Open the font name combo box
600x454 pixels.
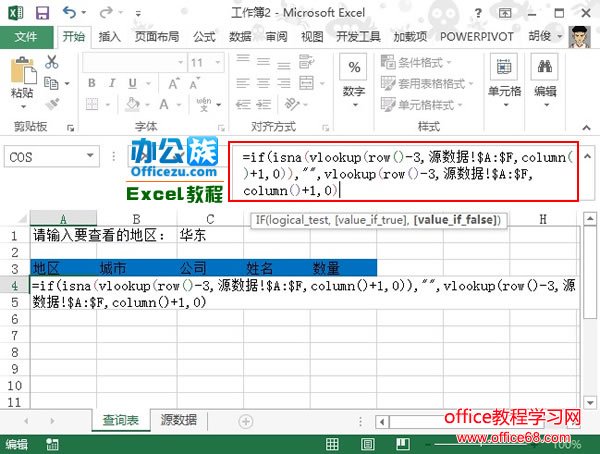134,62
